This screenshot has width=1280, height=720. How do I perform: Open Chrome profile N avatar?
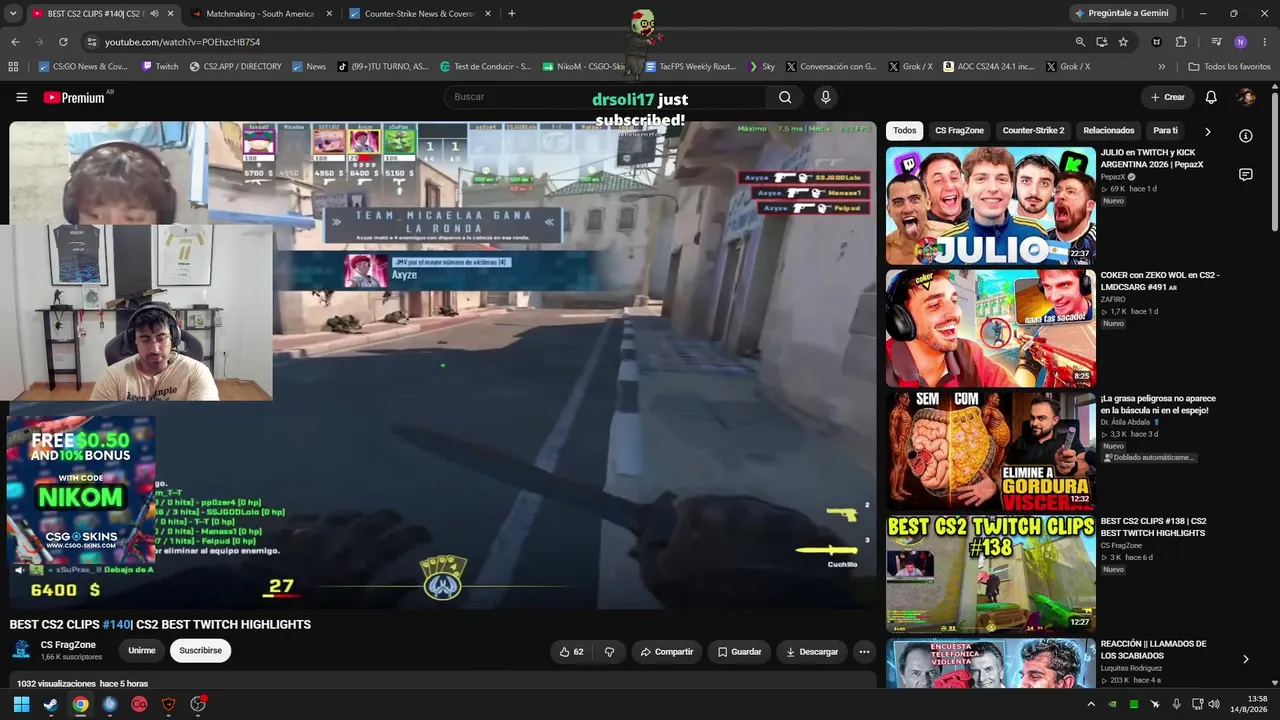1241,42
